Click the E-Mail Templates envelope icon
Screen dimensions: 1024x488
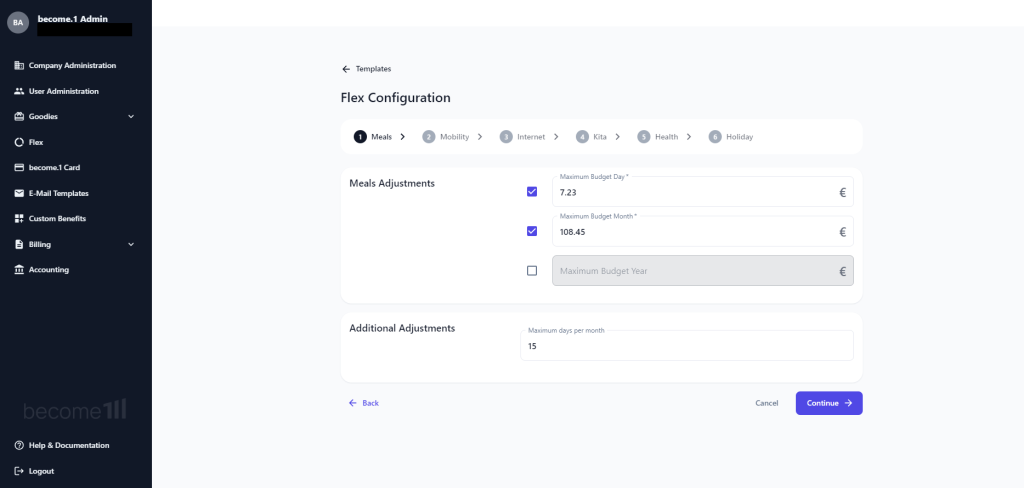[x=19, y=193]
